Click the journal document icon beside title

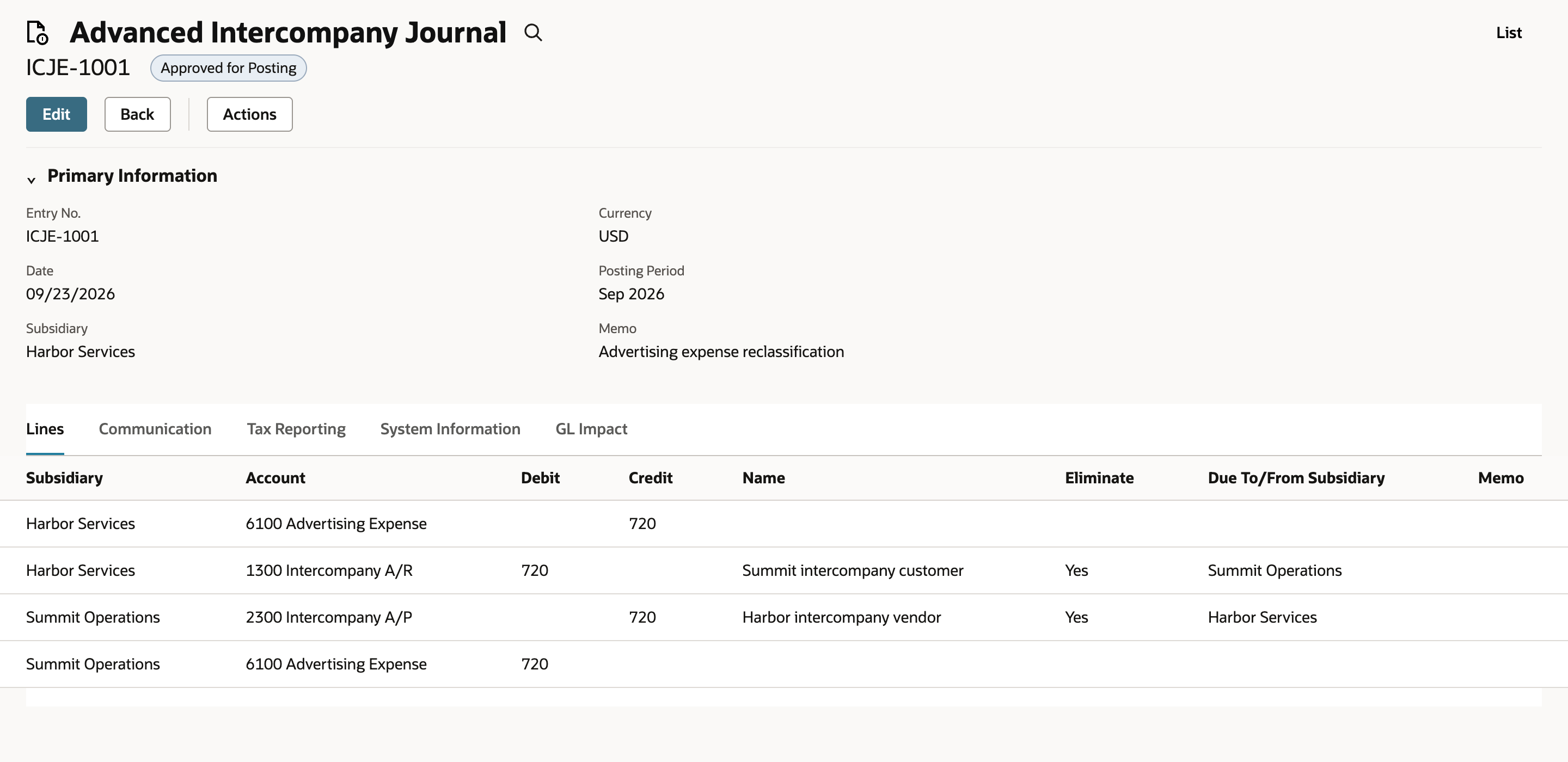coord(37,32)
